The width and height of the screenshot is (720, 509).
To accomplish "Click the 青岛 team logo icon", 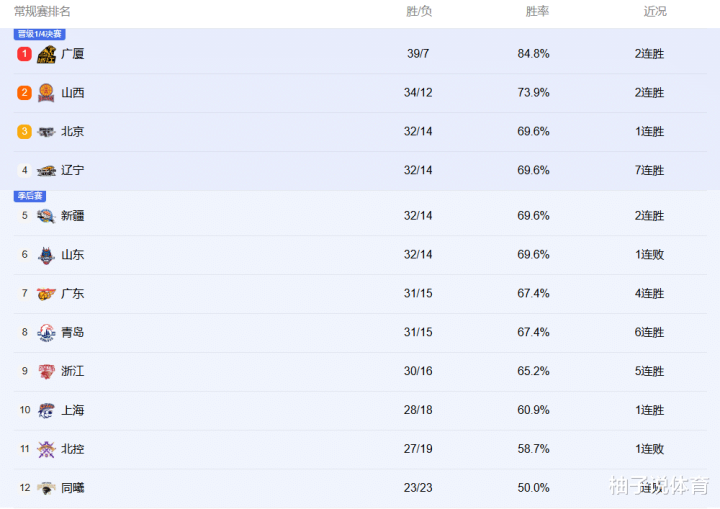I will coord(46,333).
